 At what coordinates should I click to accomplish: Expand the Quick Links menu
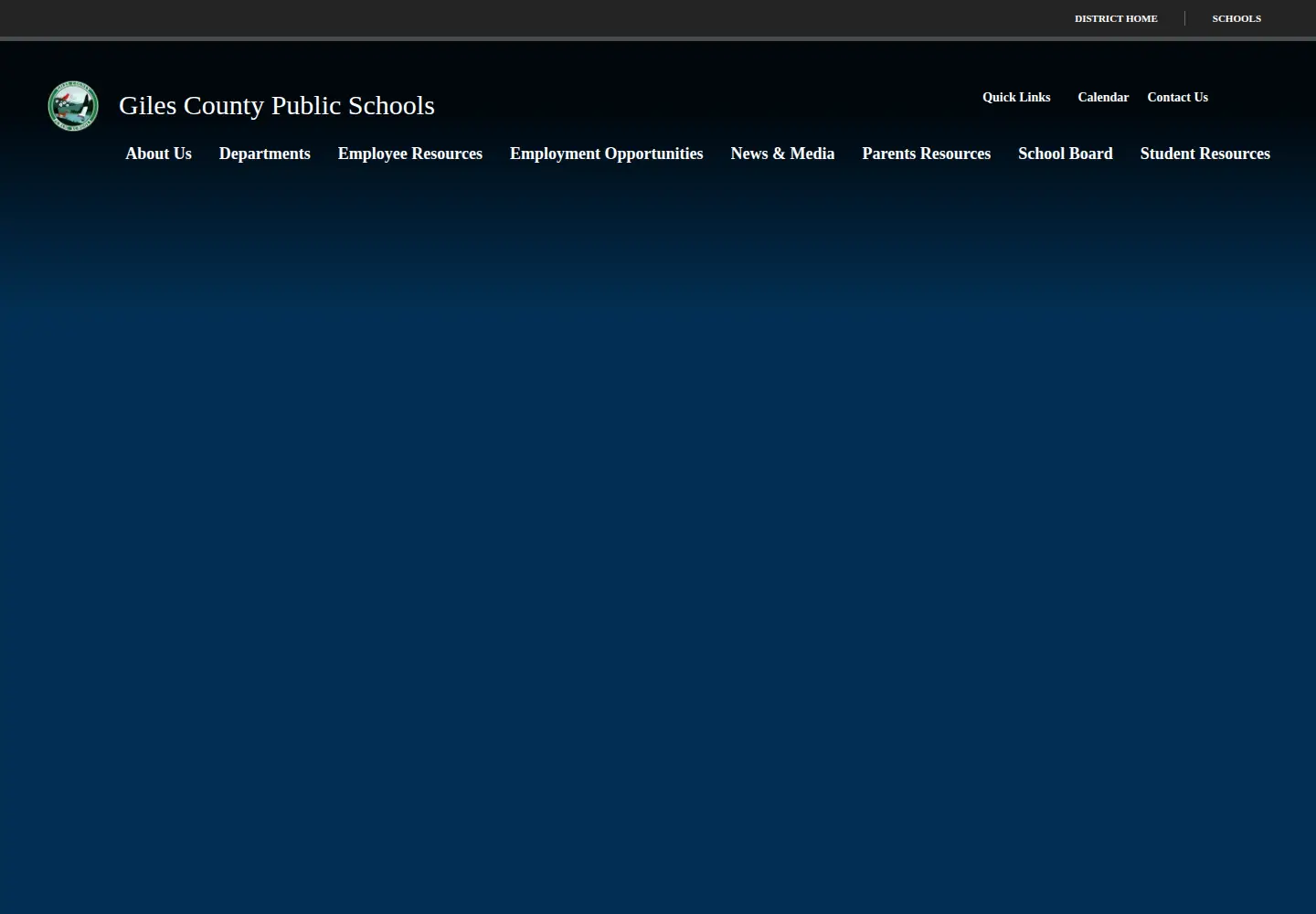1016,97
